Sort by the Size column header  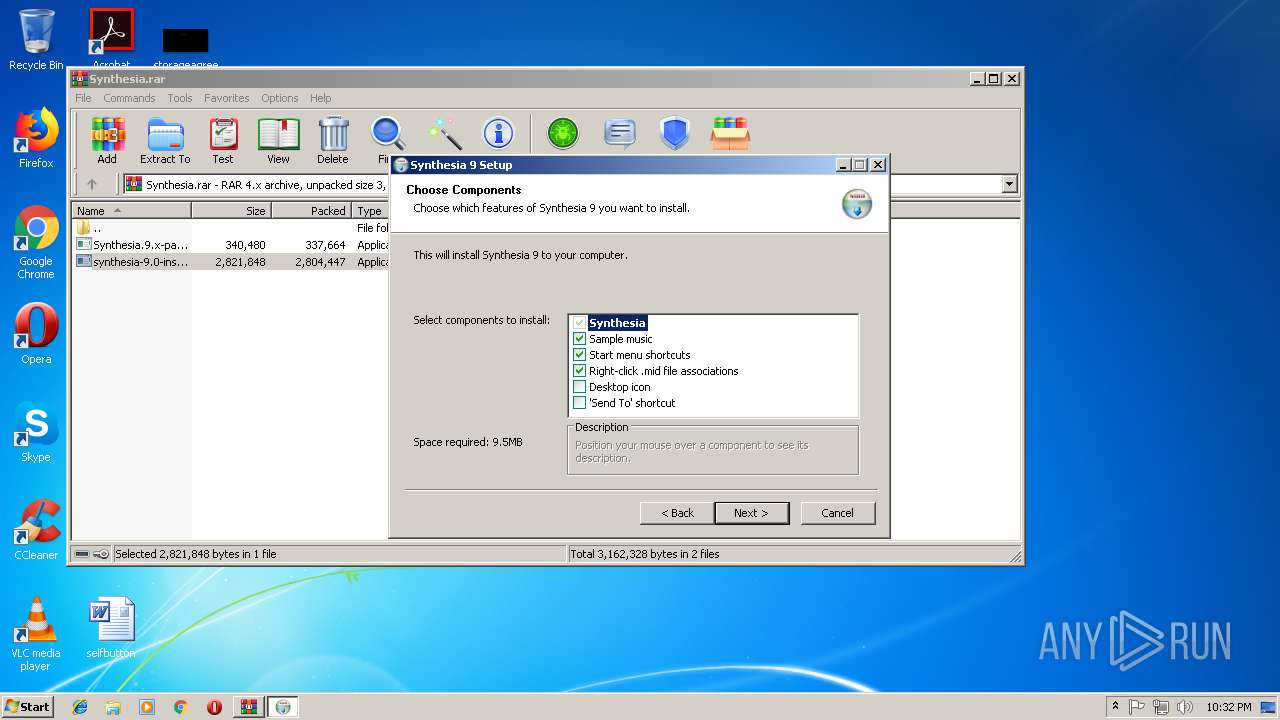232,211
